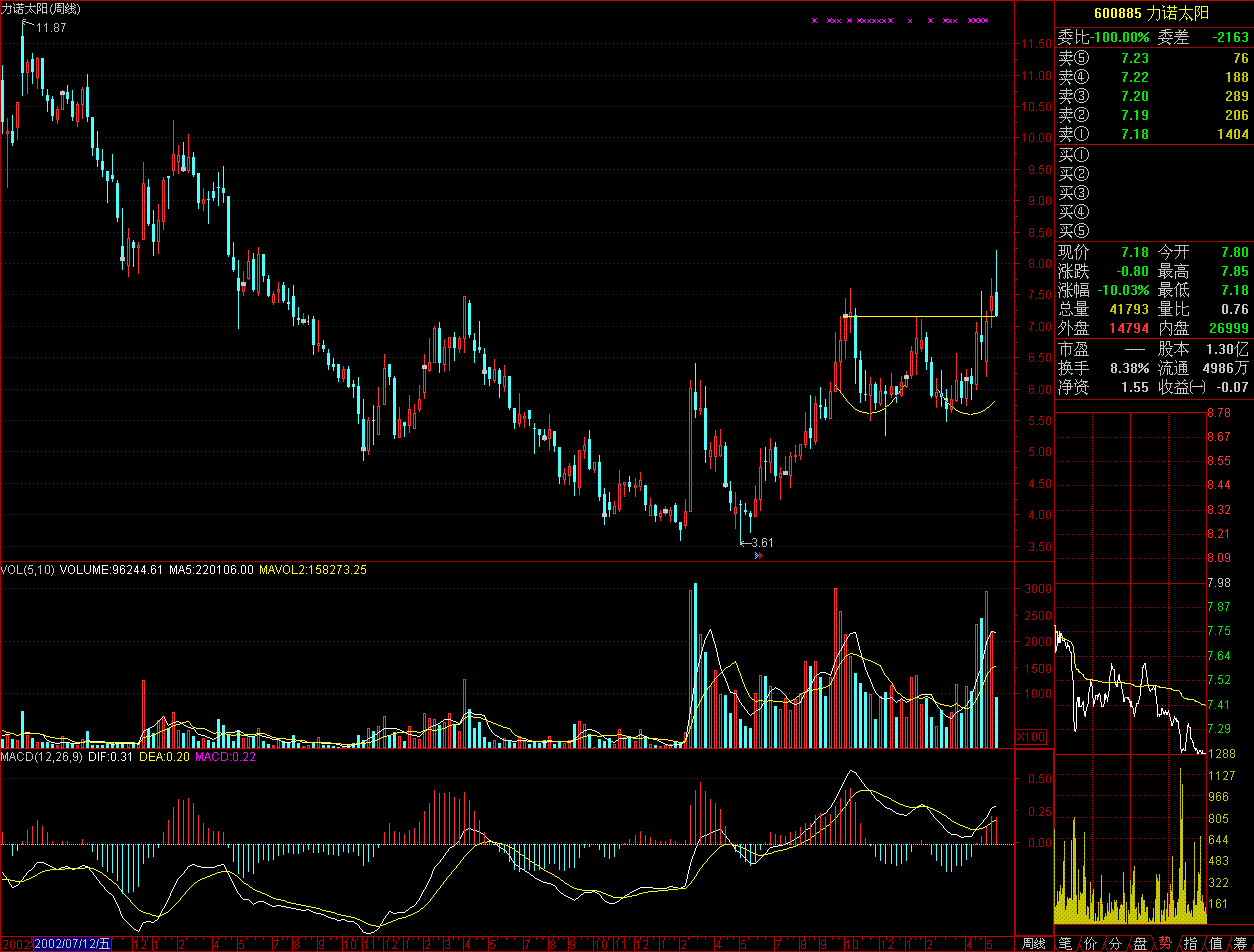Click the 卖③ ask price 7.20
The image size is (1254, 952).
pyautogui.click(x=1135, y=96)
